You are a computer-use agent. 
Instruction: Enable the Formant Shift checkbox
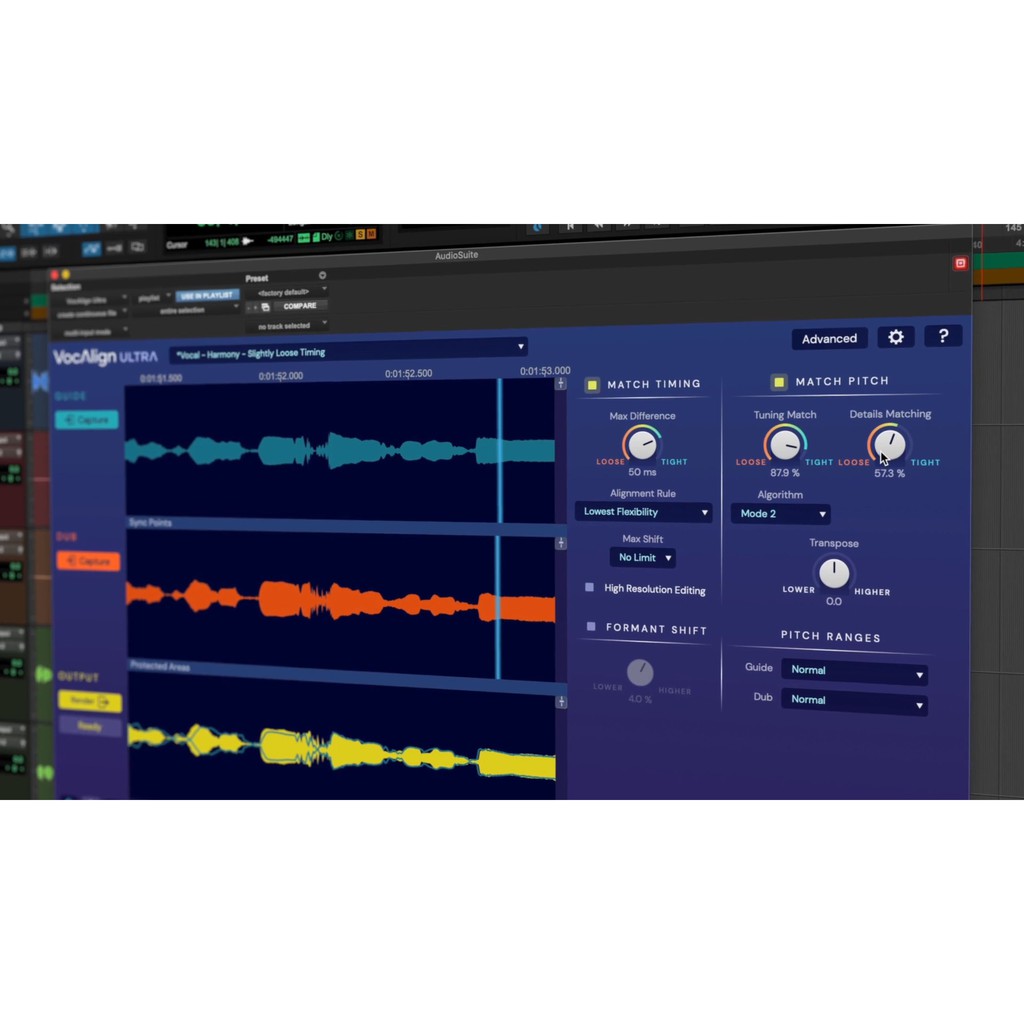(591, 627)
